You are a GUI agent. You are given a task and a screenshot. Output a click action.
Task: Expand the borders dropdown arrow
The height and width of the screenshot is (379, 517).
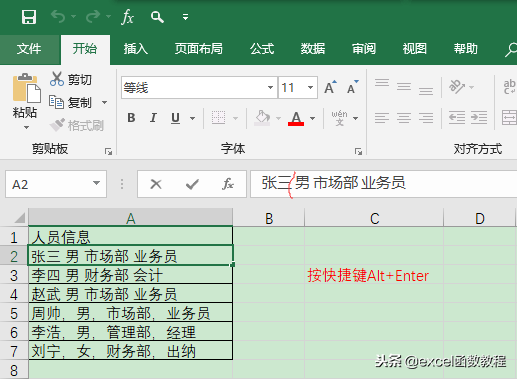pyautogui.click(x=235, y=118)
